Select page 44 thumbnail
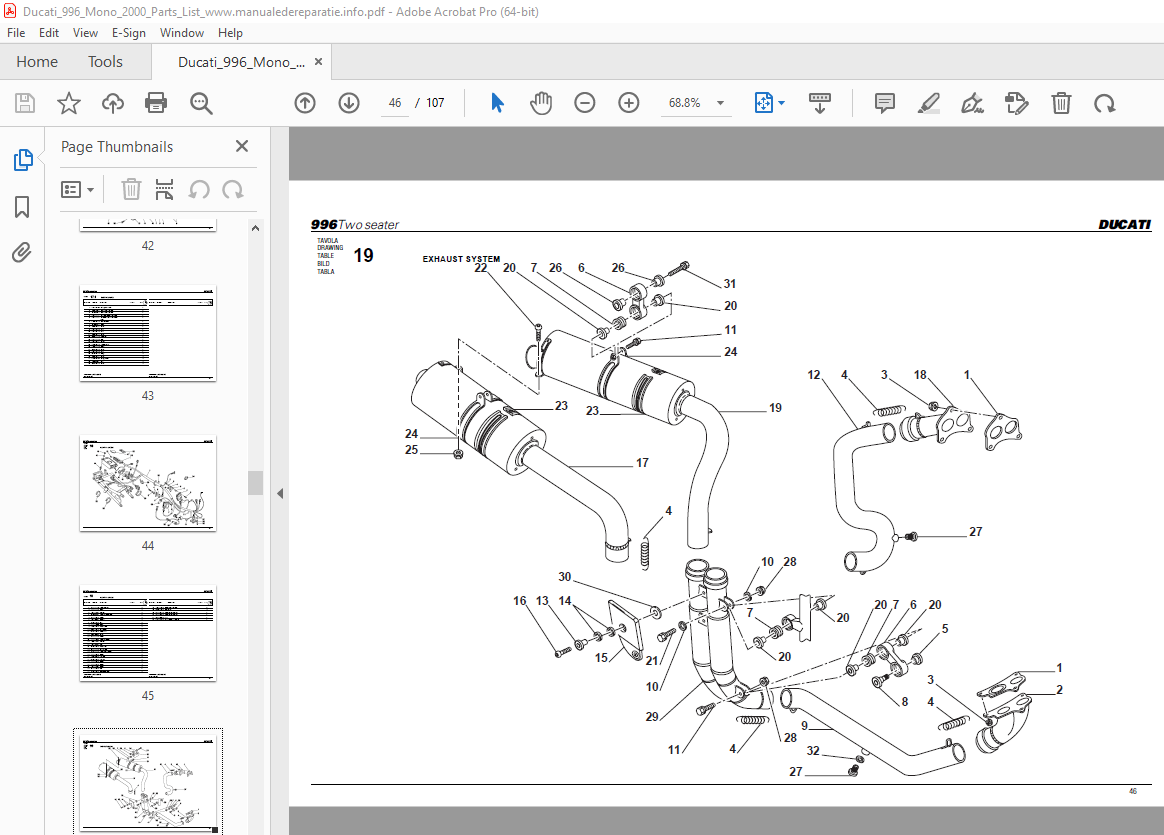The height and width of the screenshot is (835, 1164). 148,483
